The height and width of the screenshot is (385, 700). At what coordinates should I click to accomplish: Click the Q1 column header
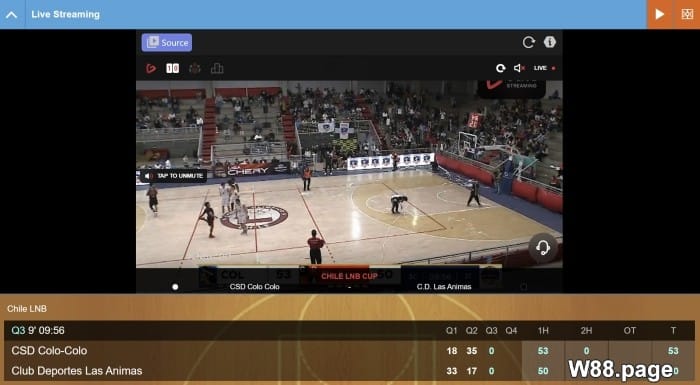[x=451, y=331]
